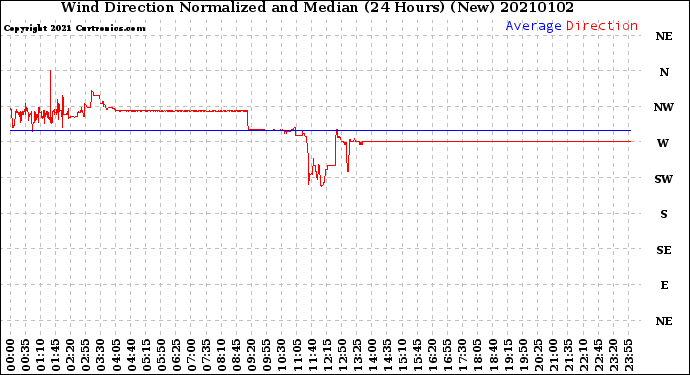Click the 00:00 time label
Screen dimensions: 690x375
(11, 355)
